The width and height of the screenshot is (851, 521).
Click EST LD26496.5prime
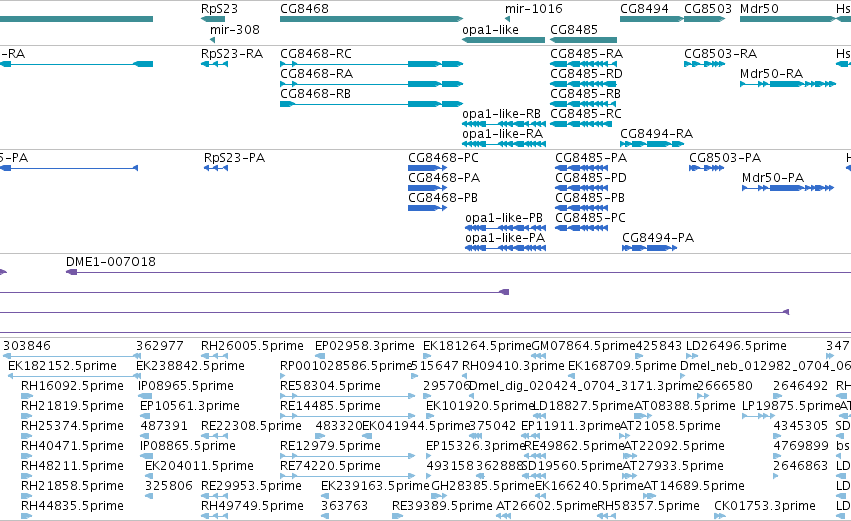click(736, 346)
